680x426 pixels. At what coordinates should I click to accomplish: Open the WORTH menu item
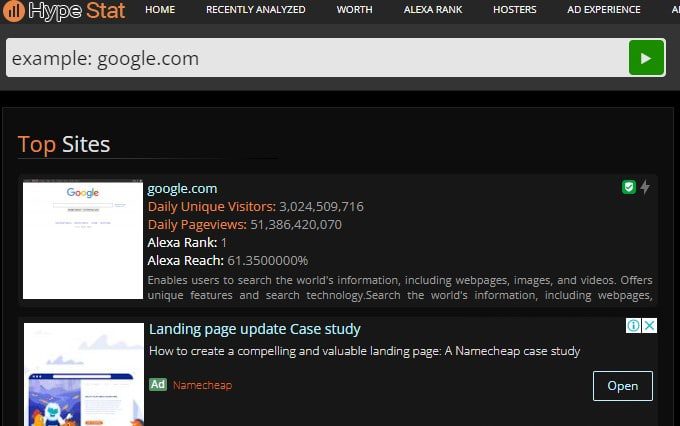pyautogui.click(x=354, y=10)
